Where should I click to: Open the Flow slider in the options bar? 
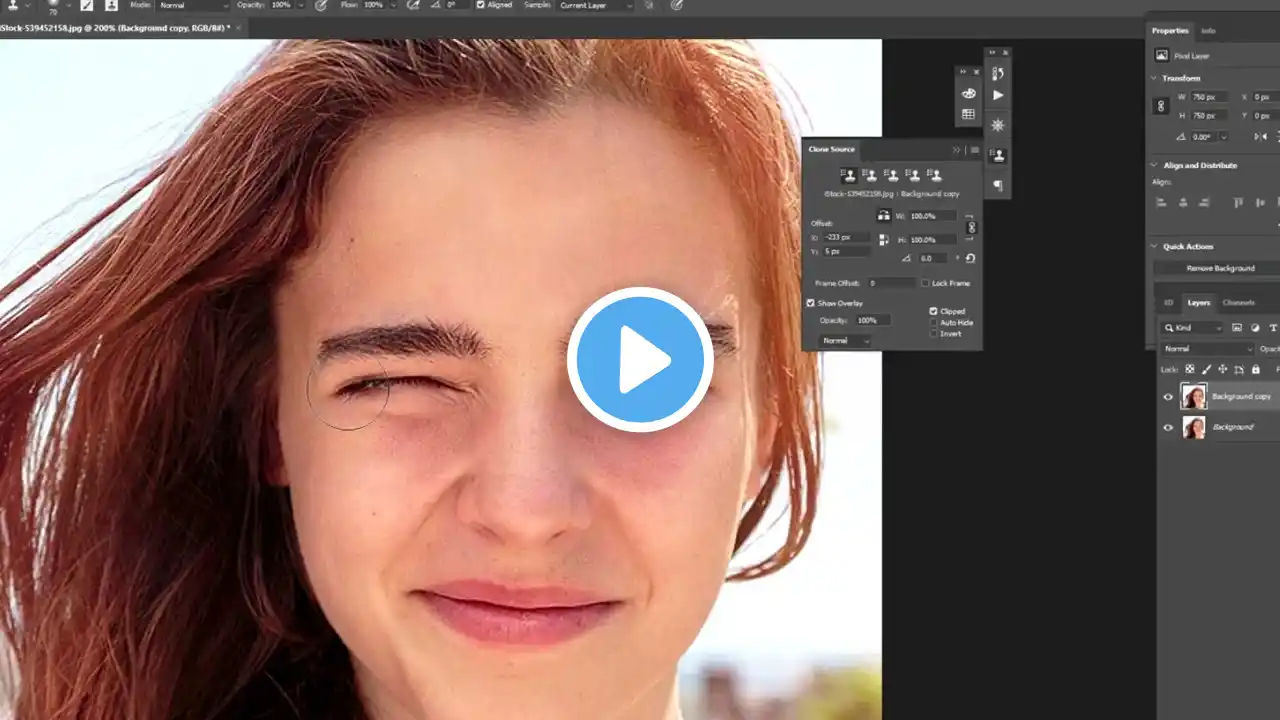(x=396, y=6)
